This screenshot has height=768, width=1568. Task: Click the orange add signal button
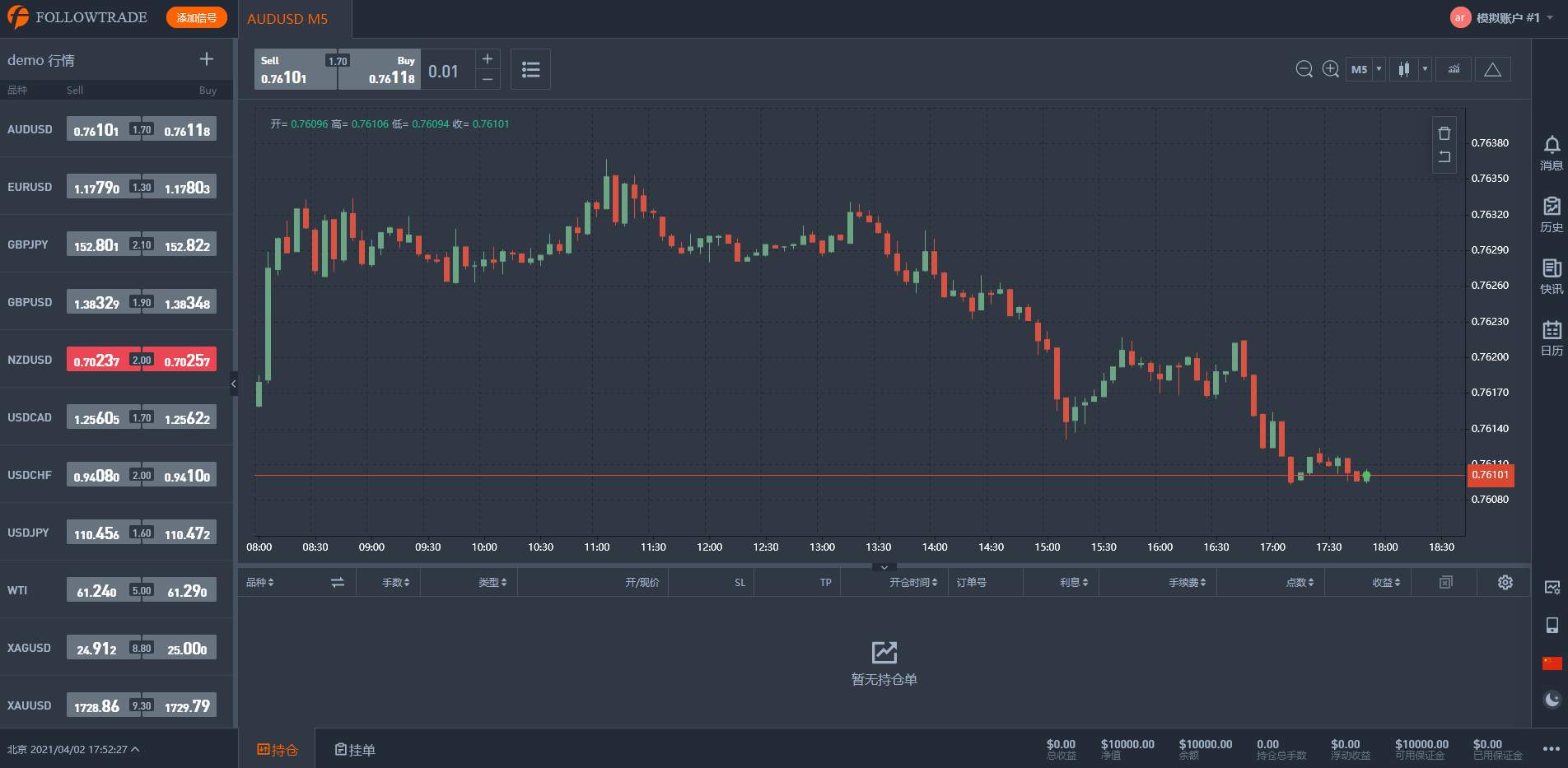197,17
